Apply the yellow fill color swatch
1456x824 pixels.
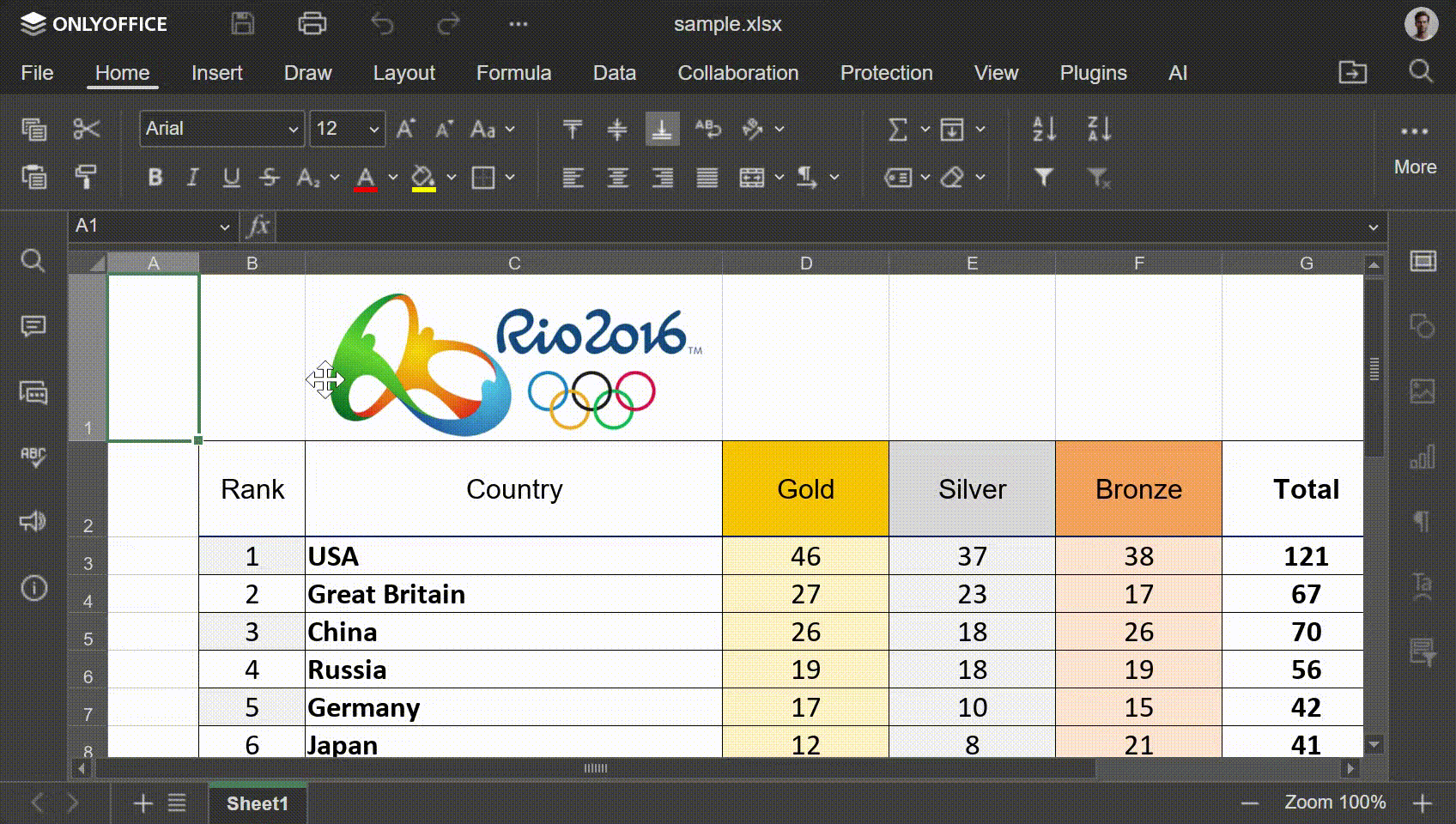(x=424, y=179)
